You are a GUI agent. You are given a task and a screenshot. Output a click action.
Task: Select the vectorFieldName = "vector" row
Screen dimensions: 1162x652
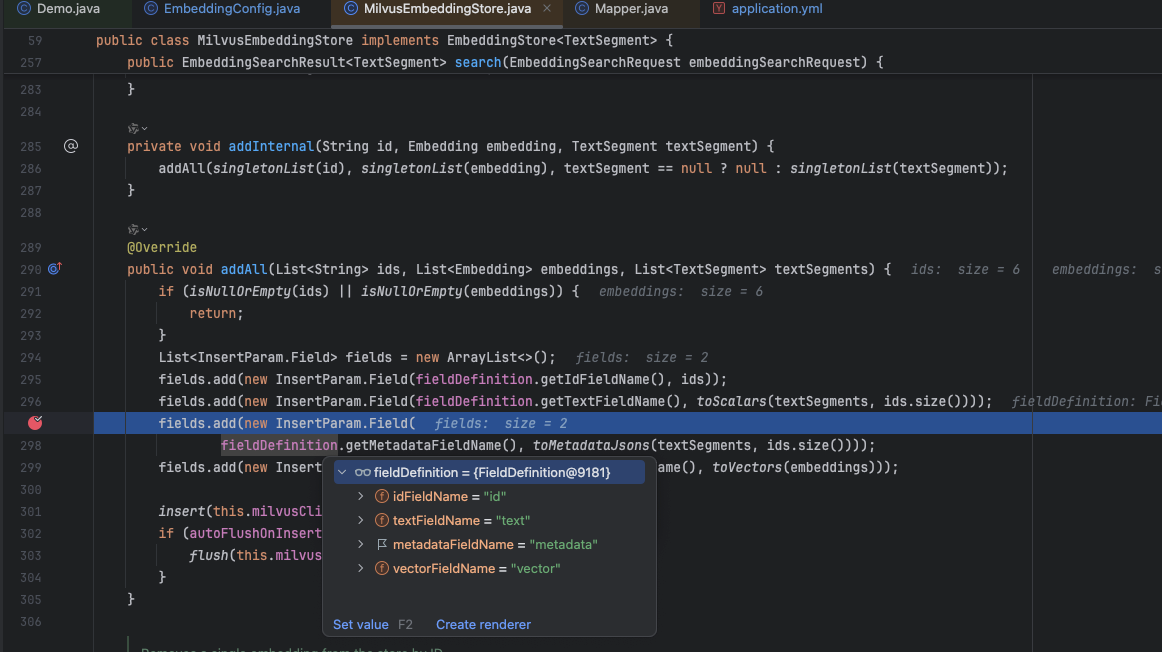point(489,569)
